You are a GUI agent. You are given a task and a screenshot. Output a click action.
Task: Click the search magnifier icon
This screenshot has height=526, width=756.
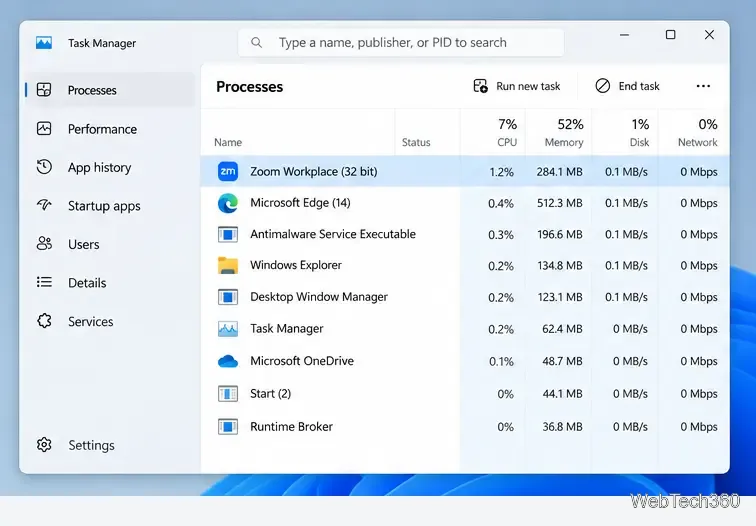pos(256,43)
